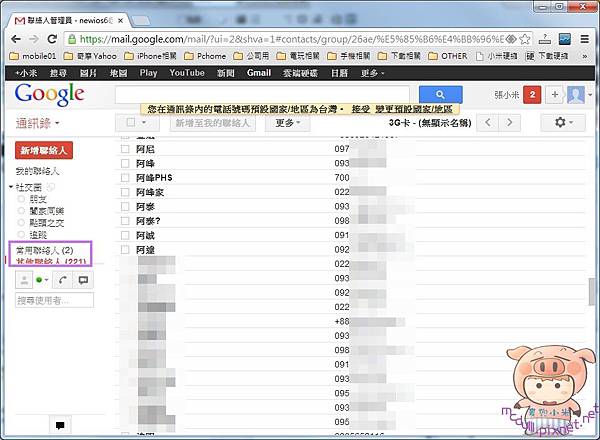600x440 pixels.
Task: Open the 通訊錄 dropdown menu
Action: 38,123
